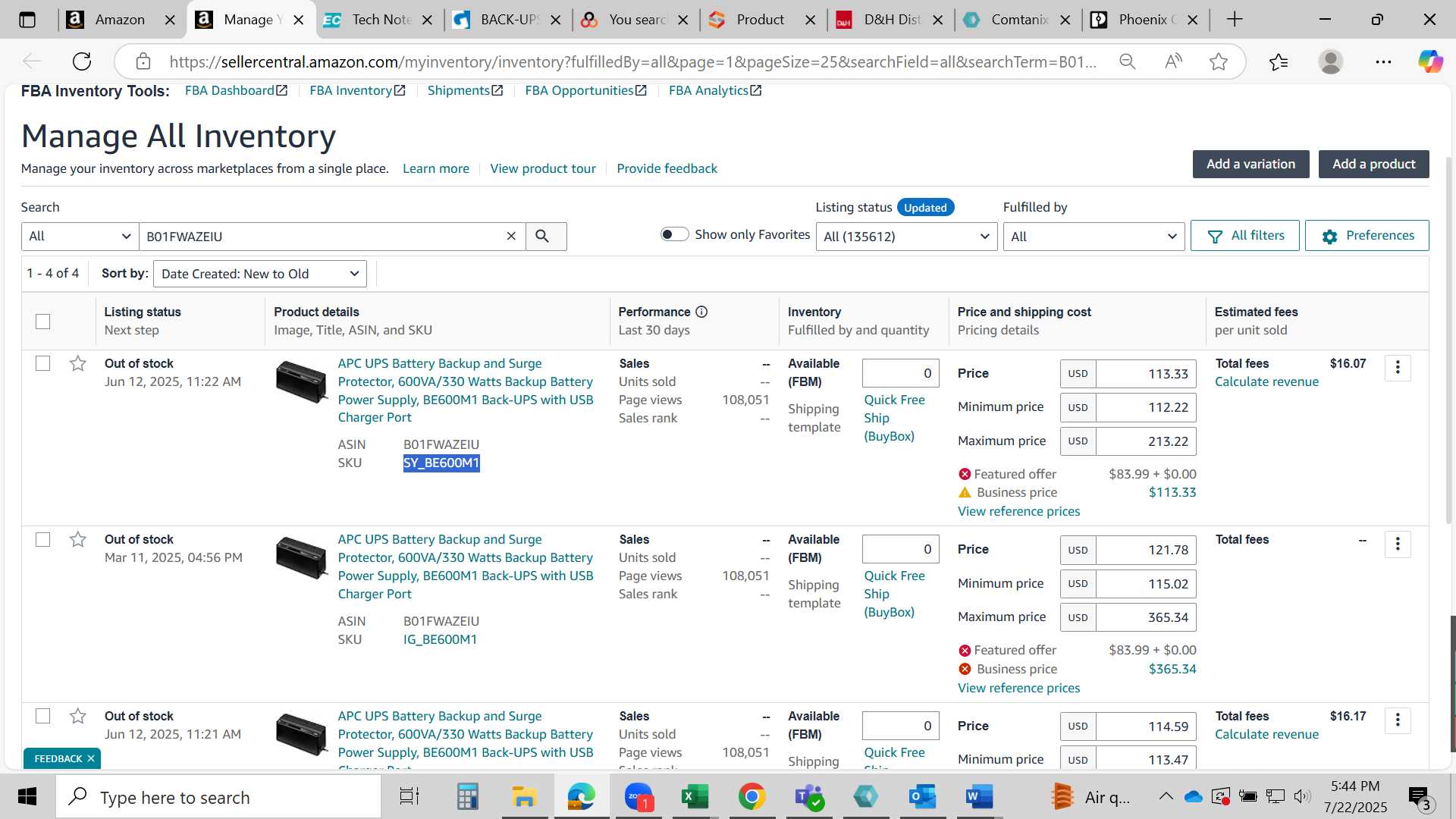
Task: Edit Maximum price field 365.34
Action: (x=1146, y=617)
